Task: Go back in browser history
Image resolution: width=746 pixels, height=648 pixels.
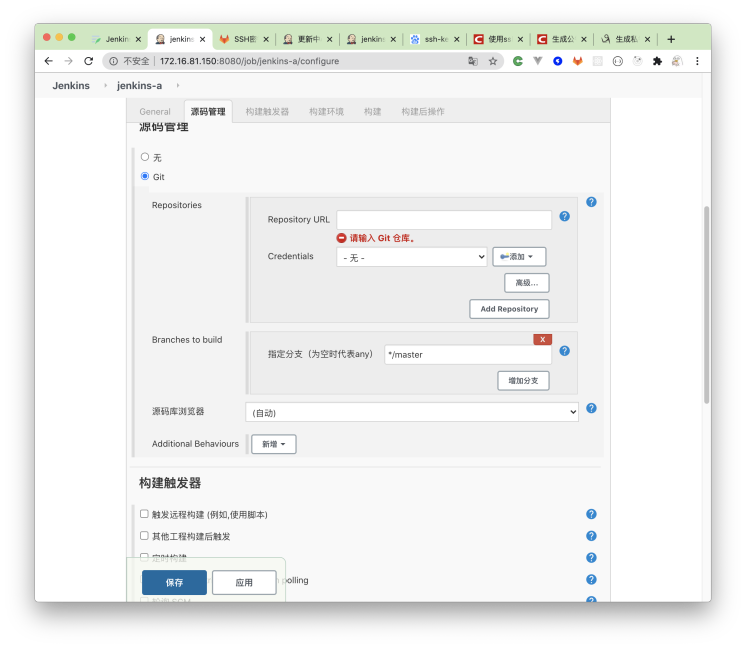Action: pyautogui.click(x=49, y=61)
